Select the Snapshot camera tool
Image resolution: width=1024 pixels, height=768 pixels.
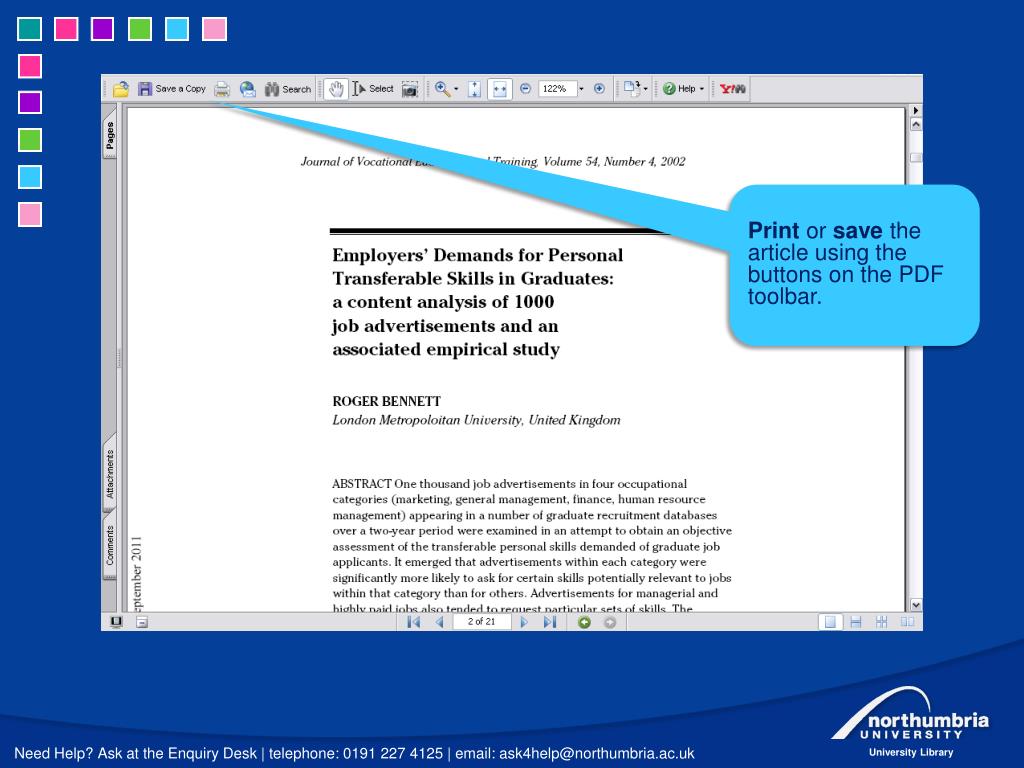(409, 89)
